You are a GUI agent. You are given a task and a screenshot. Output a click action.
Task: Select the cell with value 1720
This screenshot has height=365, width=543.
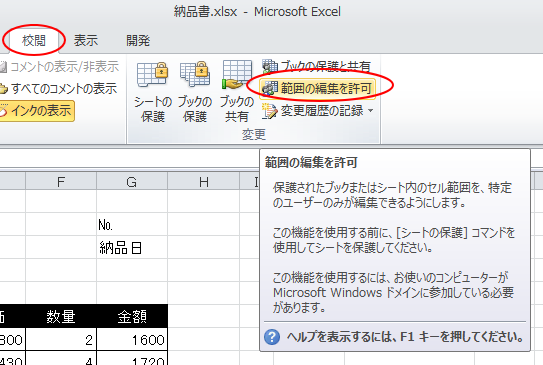click(x=132, y=358)
